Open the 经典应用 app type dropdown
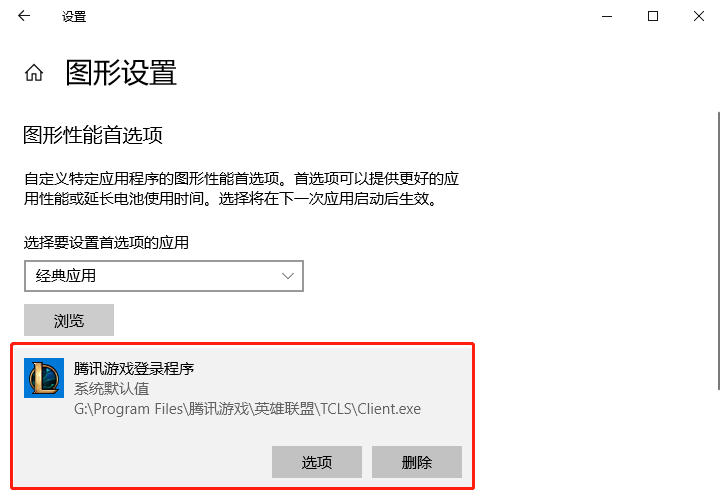 [x=164, y=276]
